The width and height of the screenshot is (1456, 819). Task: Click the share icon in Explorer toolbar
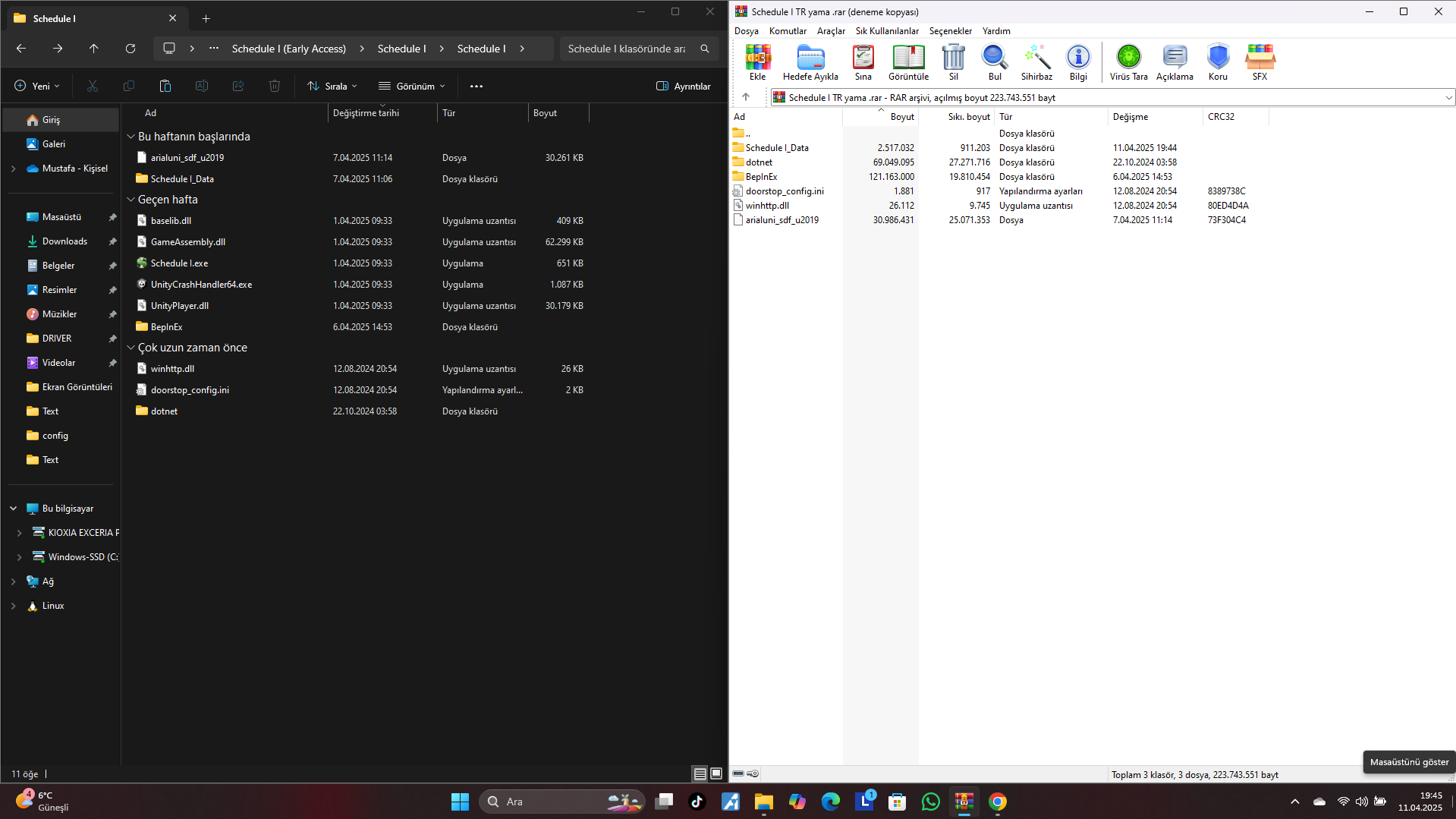238,86
